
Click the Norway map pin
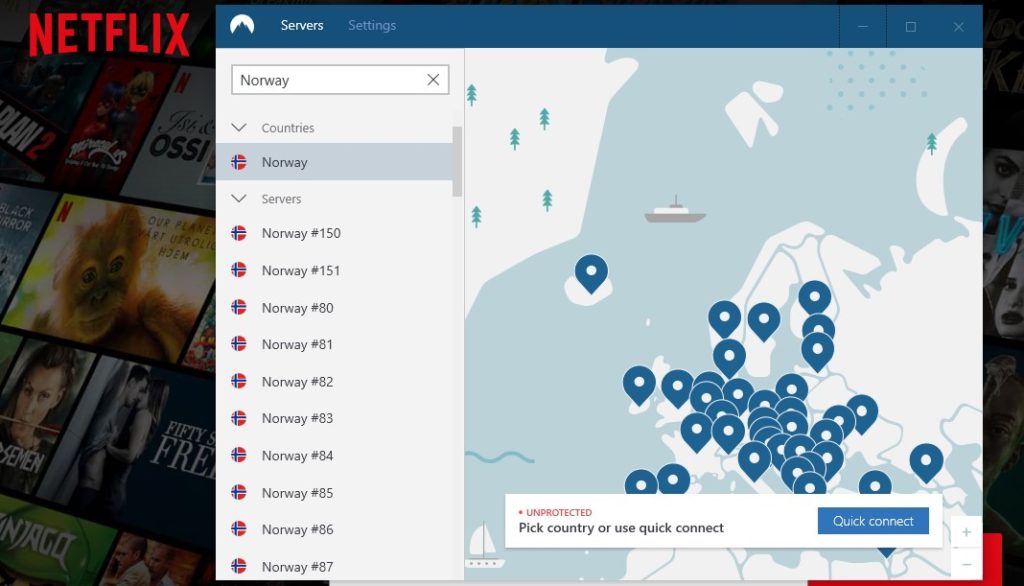[724, 318]
